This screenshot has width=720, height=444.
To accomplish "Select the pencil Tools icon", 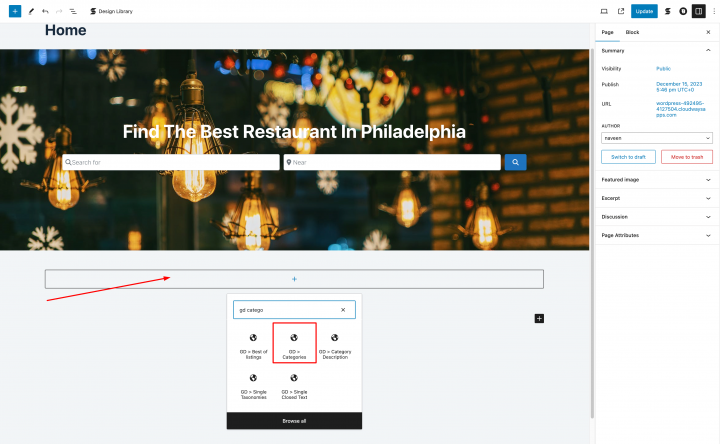I will (x=31, y=11).
